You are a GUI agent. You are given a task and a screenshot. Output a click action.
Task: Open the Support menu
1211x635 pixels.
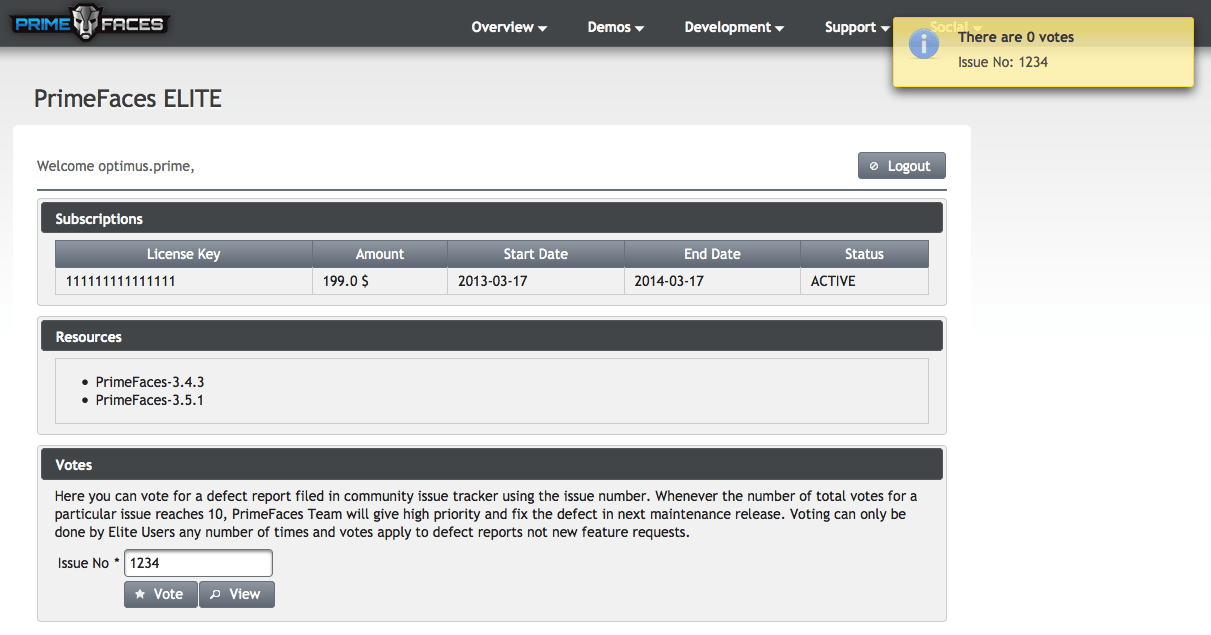857,27
